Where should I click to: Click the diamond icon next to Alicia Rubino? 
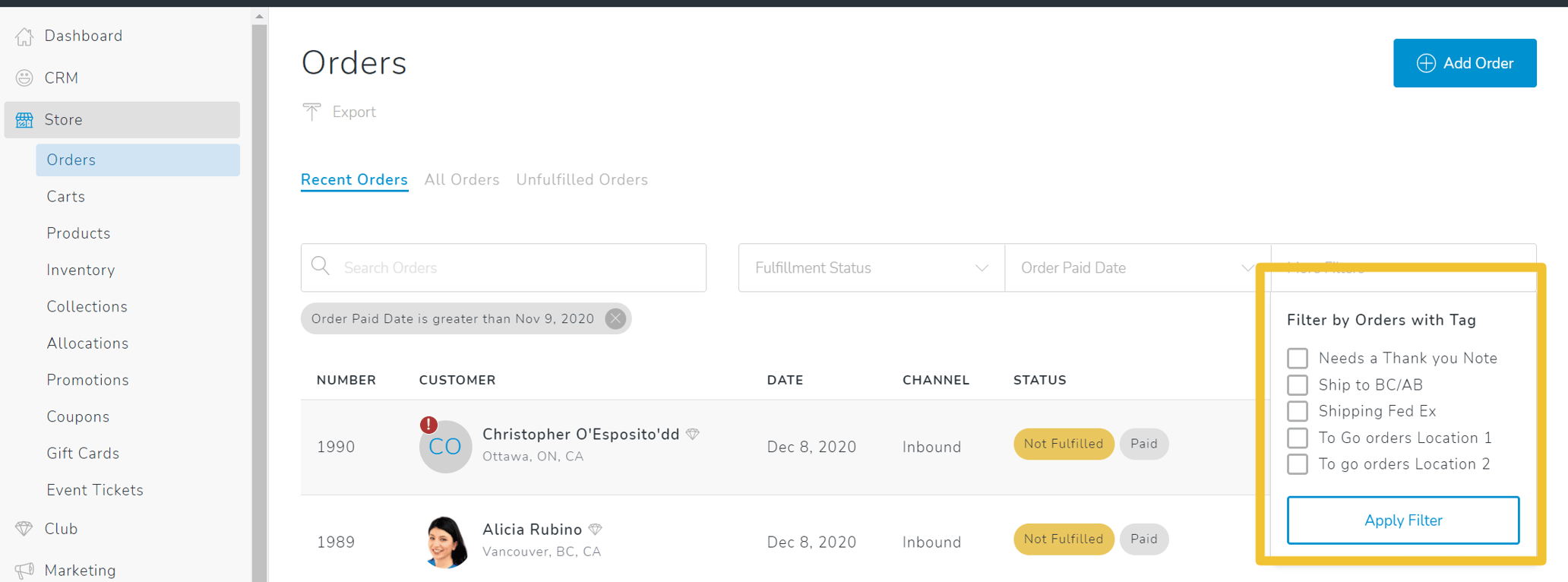pos(596,529)
